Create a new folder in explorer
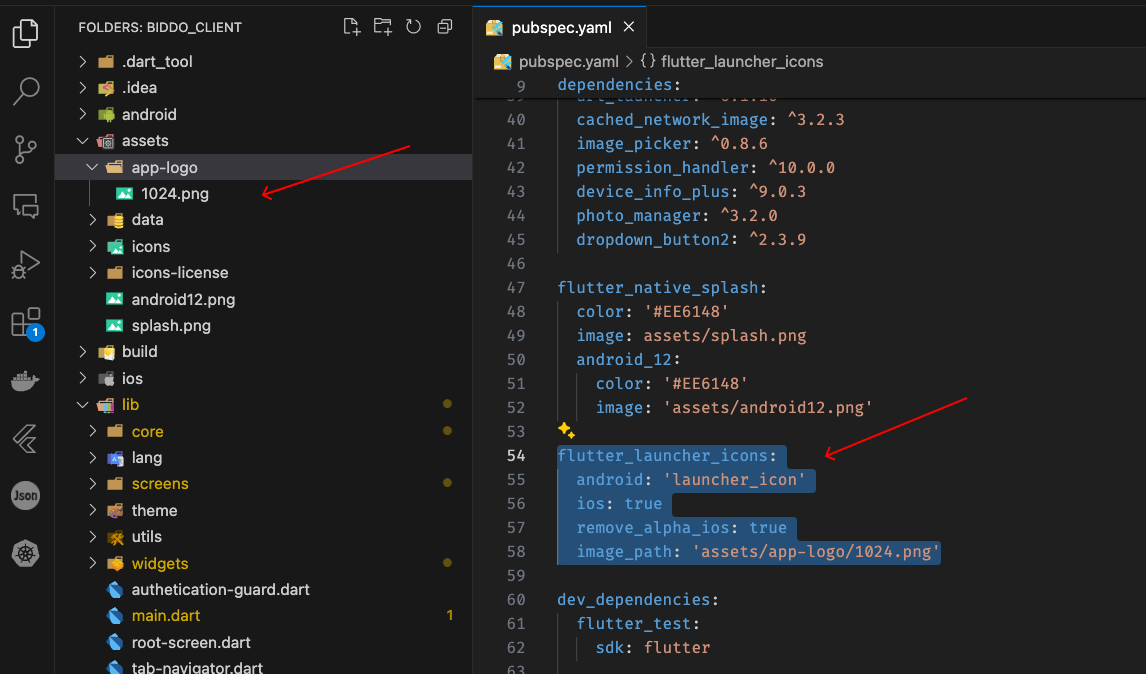Image resolution: width=1146 pixels, height=674 pixels. [x=382, y=27]
